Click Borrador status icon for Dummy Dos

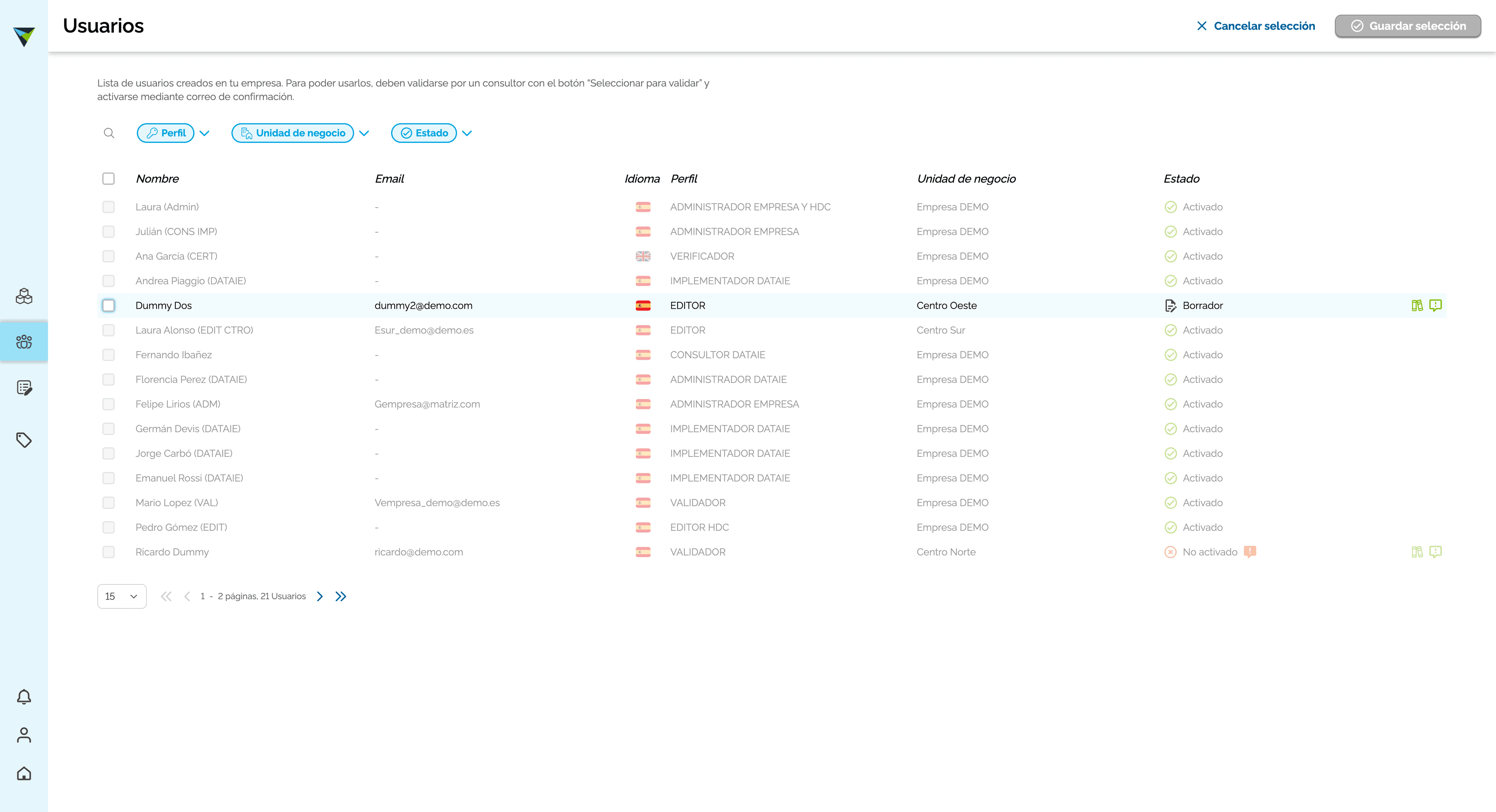1170,306
